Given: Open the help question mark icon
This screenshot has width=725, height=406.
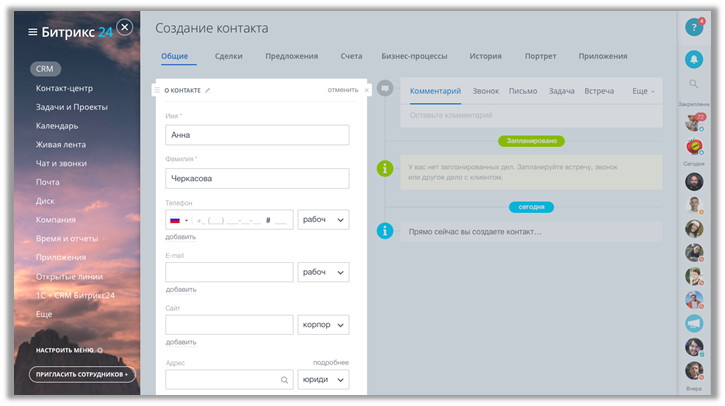Looking at the screenshot, I should pos(694,27).
